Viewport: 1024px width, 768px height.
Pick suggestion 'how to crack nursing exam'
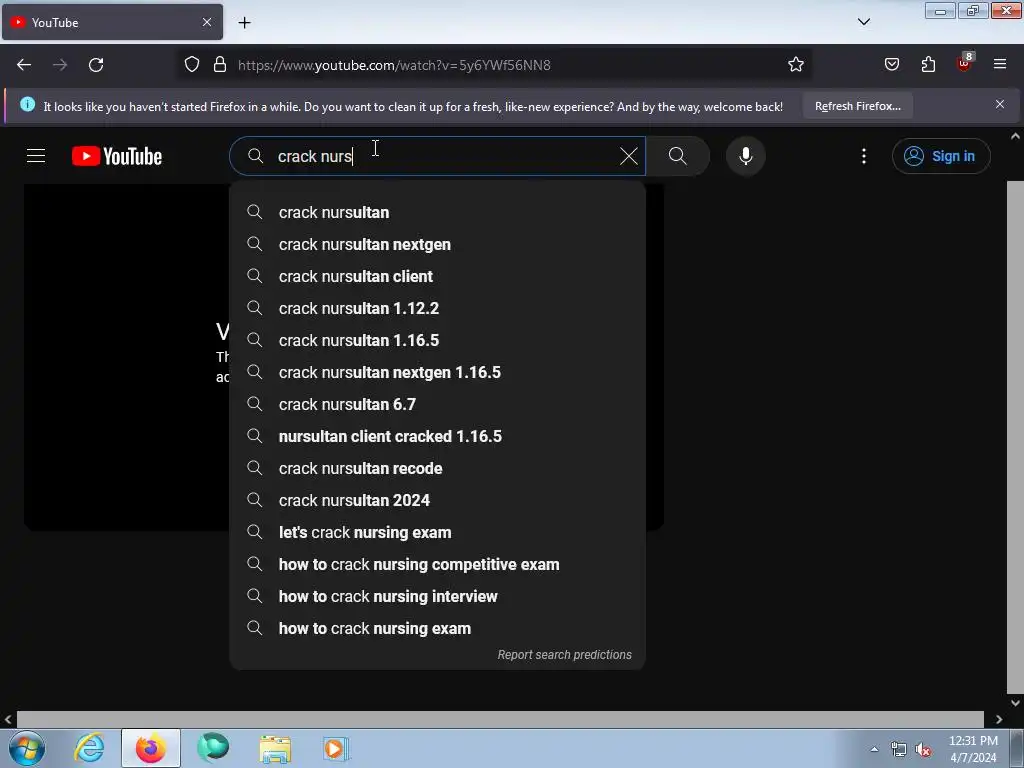click(x=438, y=628)
